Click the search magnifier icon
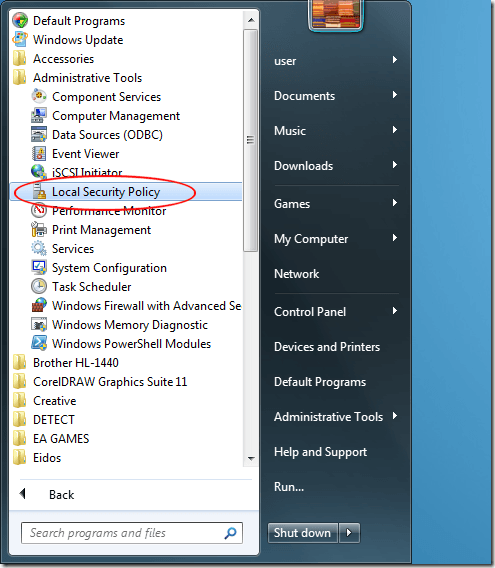495x568 pixels. click(230, 533)
